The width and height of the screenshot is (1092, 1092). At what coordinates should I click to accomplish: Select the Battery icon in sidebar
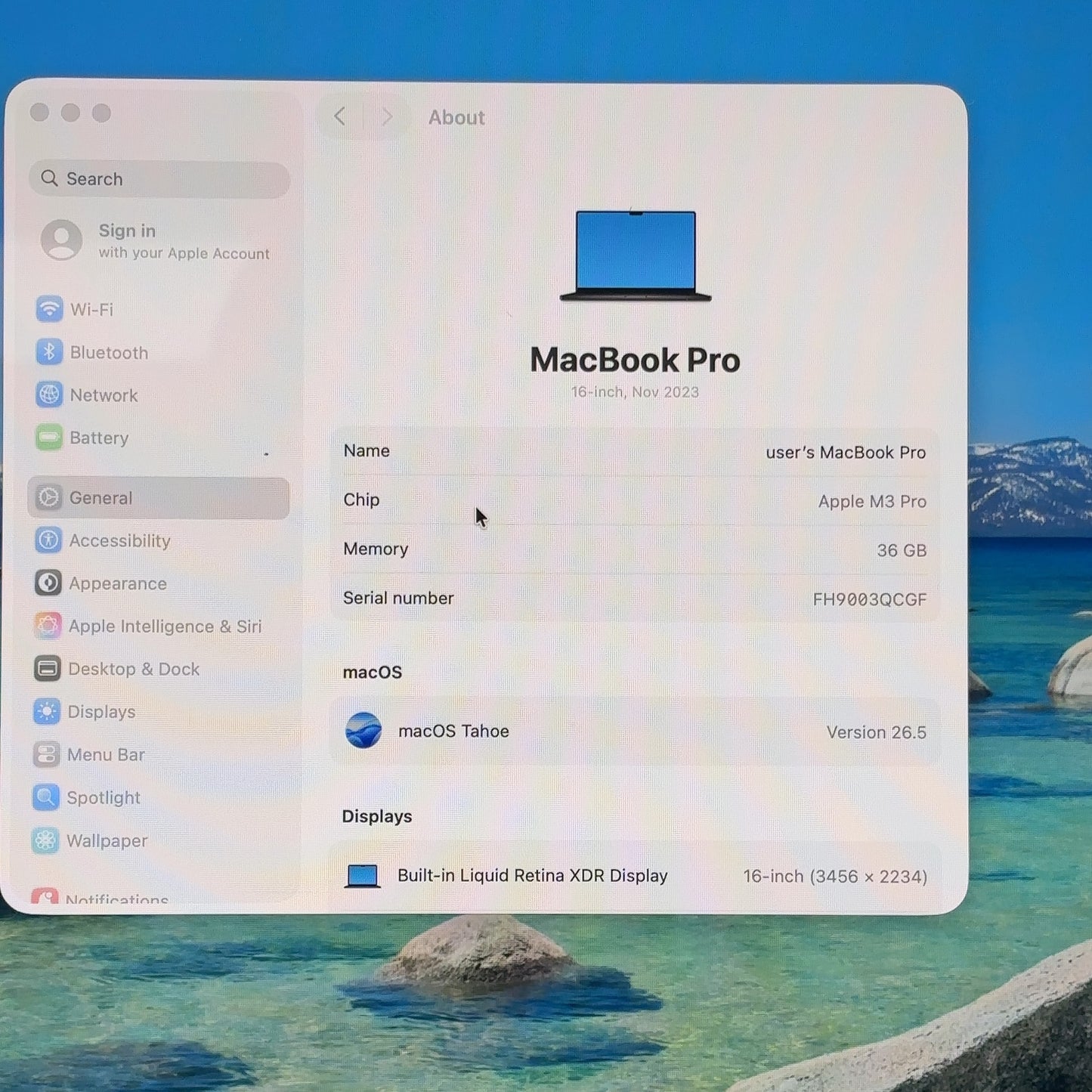click(x=49, y=438)
